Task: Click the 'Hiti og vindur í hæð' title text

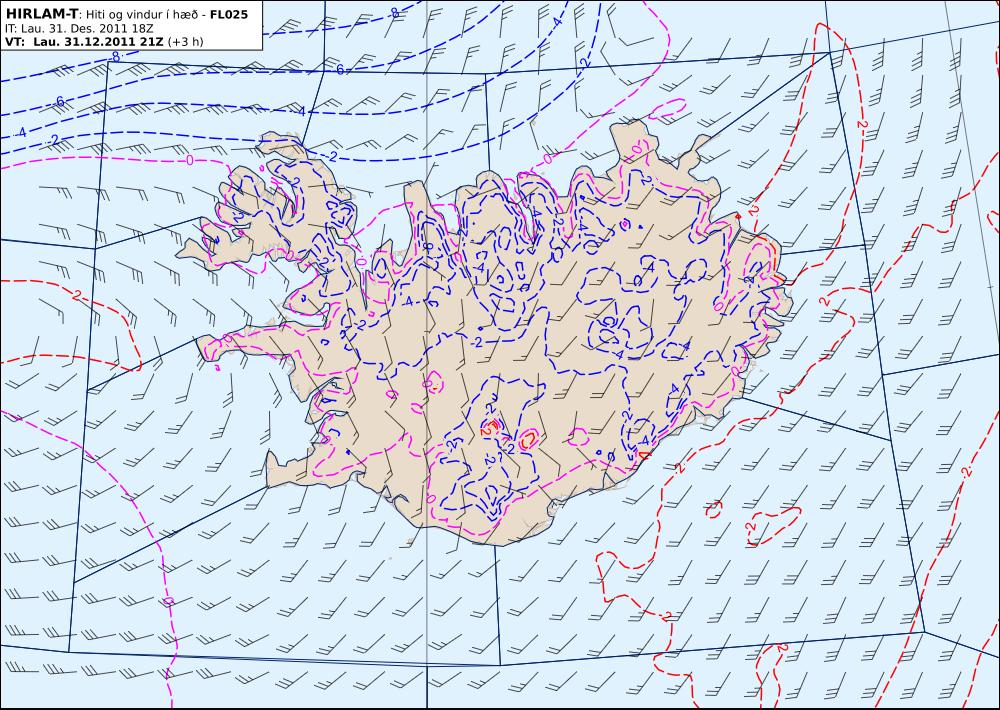Action: 142,15
